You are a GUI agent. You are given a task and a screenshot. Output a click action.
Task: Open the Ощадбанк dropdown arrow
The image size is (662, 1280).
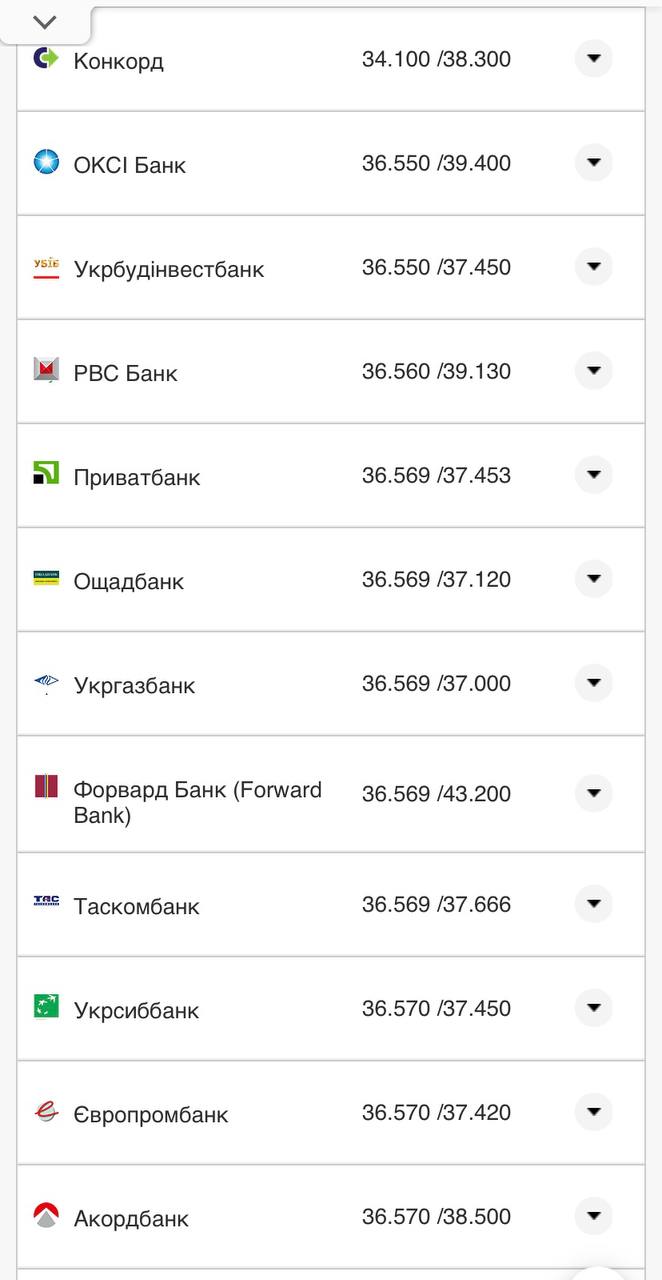point(593,579)
